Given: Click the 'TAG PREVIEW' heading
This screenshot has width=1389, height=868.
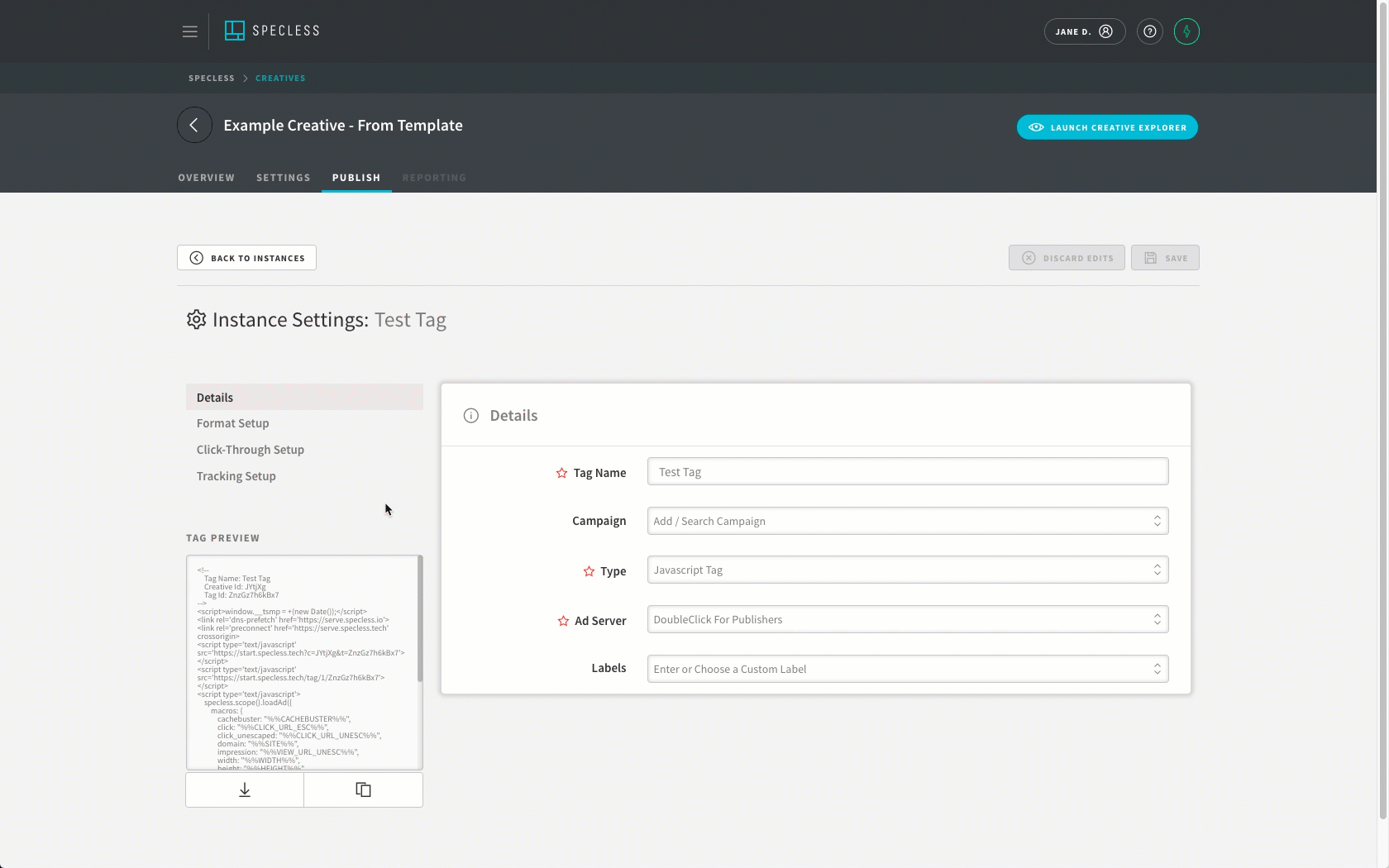Looking at the screenshot, I should pos(223,538).
